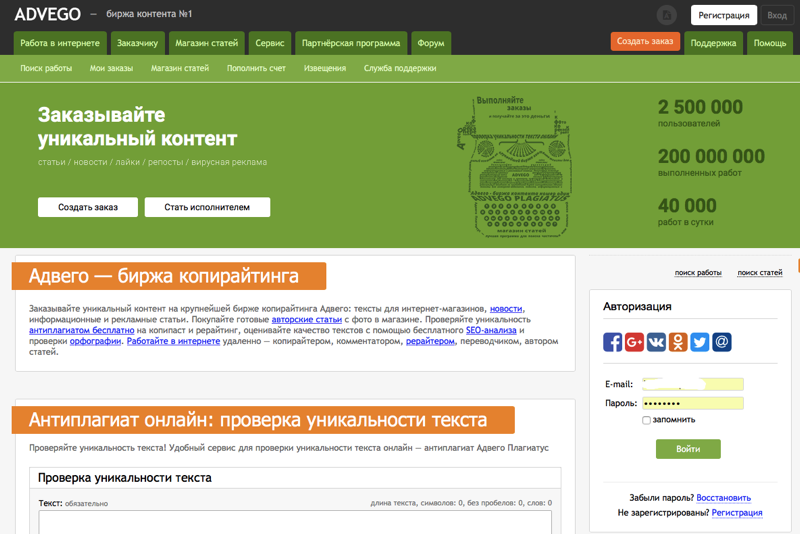Tick the 'запомнить' checkbox
Screen dimensions: 800x534
tap(646, 420)
